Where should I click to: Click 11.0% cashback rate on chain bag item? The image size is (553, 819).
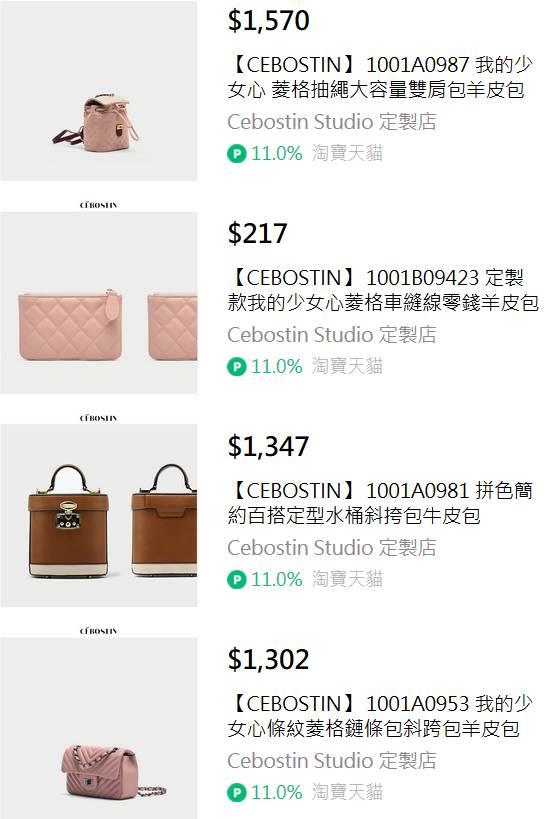[276, 793]
